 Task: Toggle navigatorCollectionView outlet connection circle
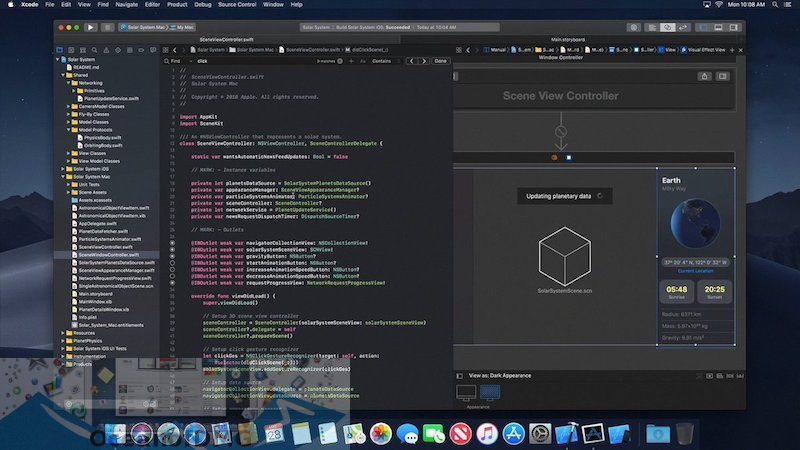click(172, 243)
